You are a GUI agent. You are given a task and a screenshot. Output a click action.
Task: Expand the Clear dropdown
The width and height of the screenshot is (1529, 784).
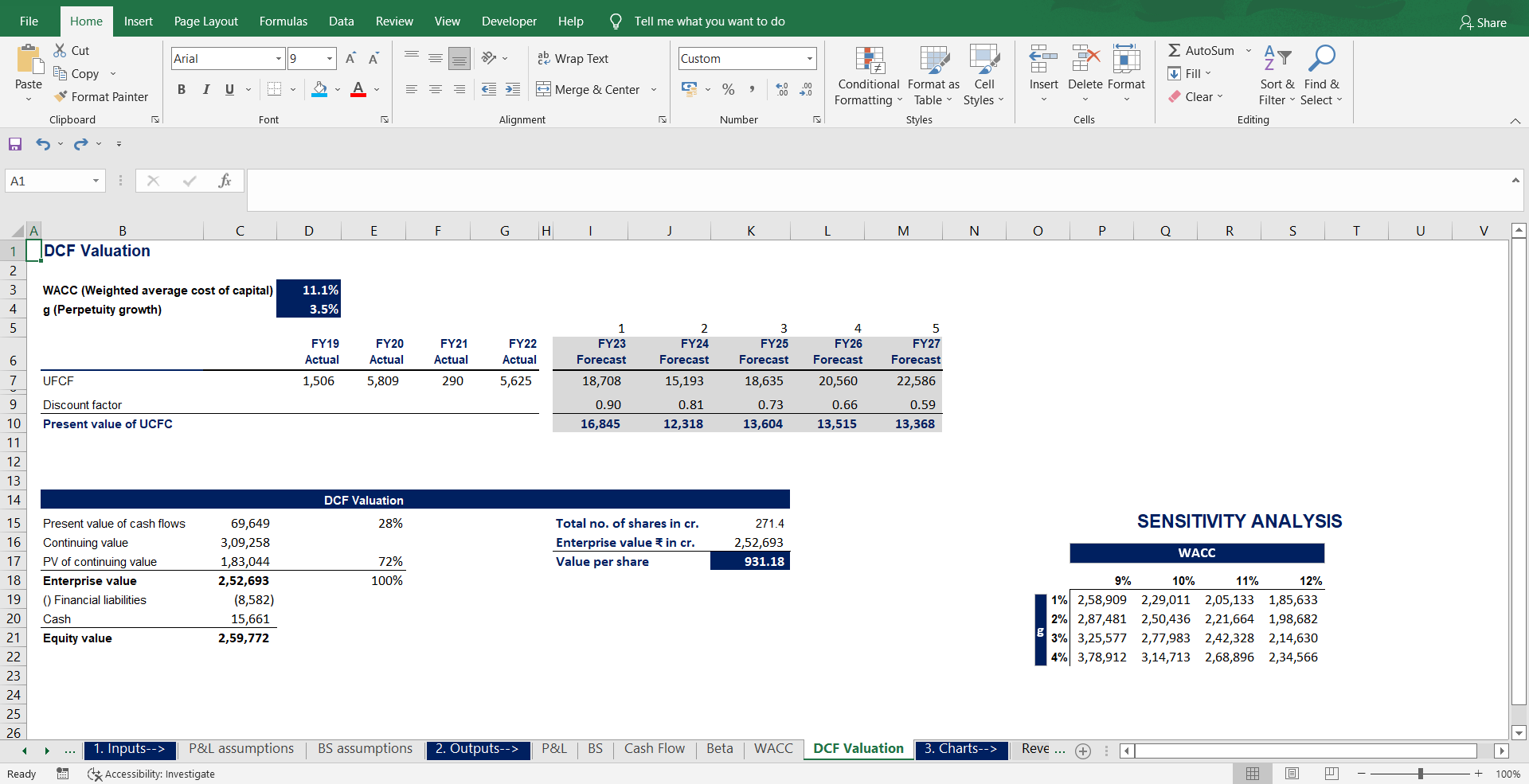1219,96
